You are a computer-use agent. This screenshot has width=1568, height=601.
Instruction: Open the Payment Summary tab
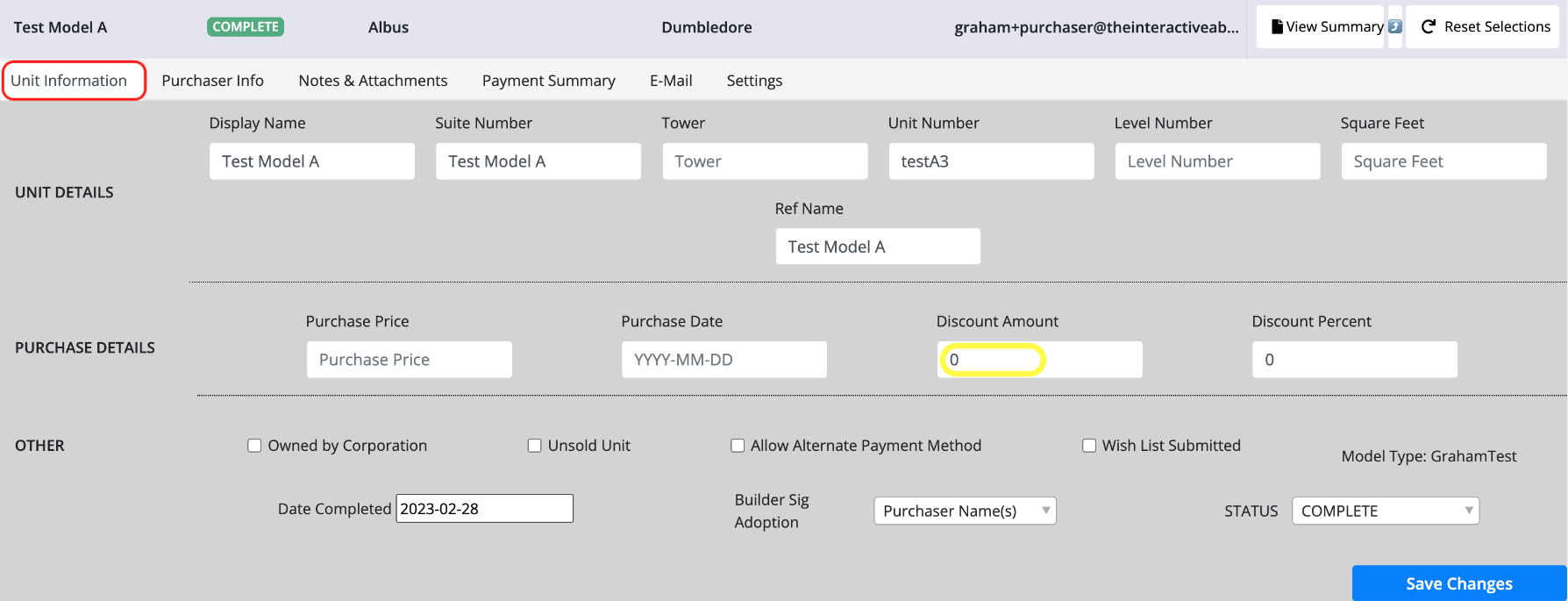tap(549, 81)
